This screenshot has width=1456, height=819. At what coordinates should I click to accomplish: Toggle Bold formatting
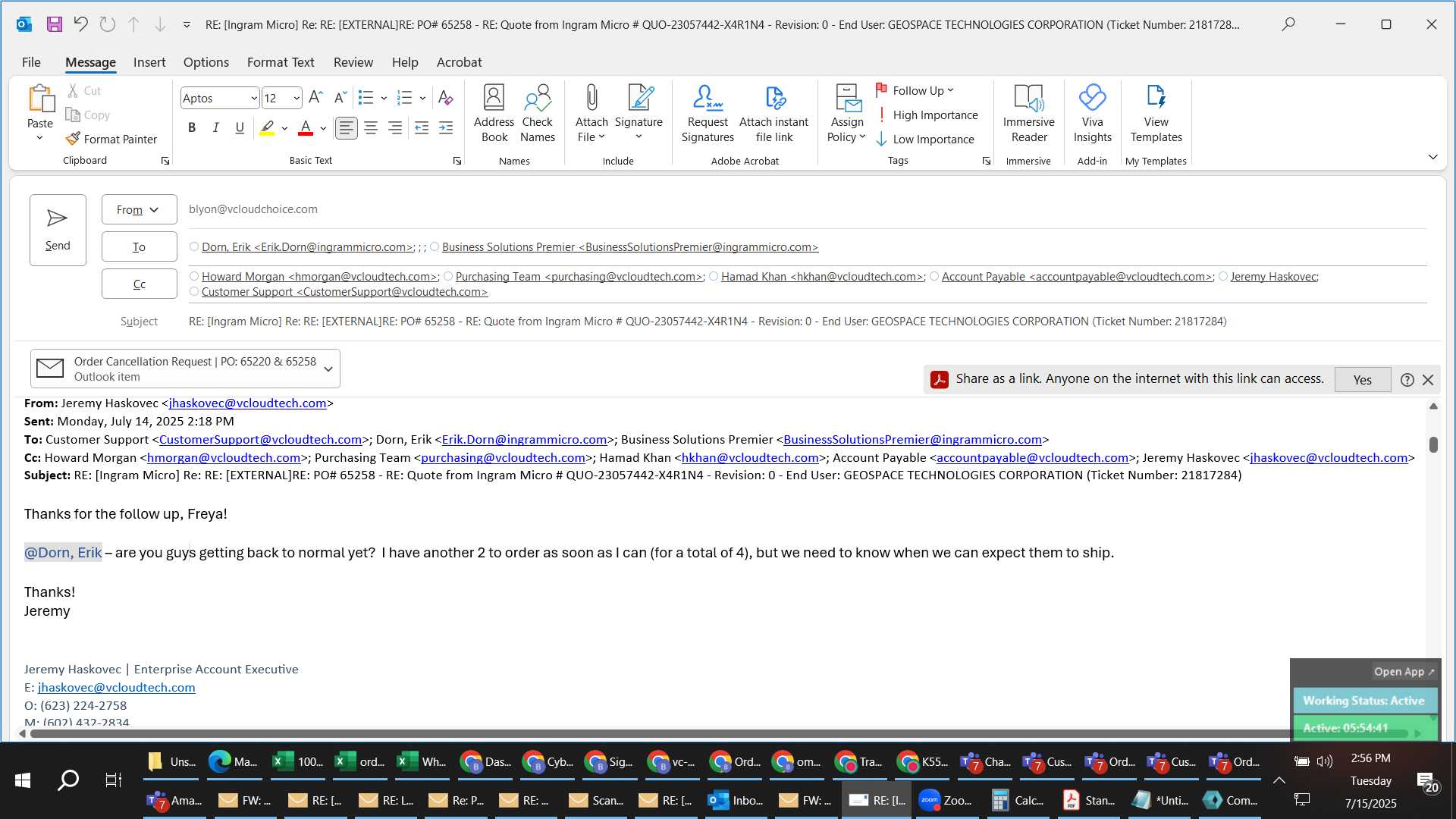point(192,127)
